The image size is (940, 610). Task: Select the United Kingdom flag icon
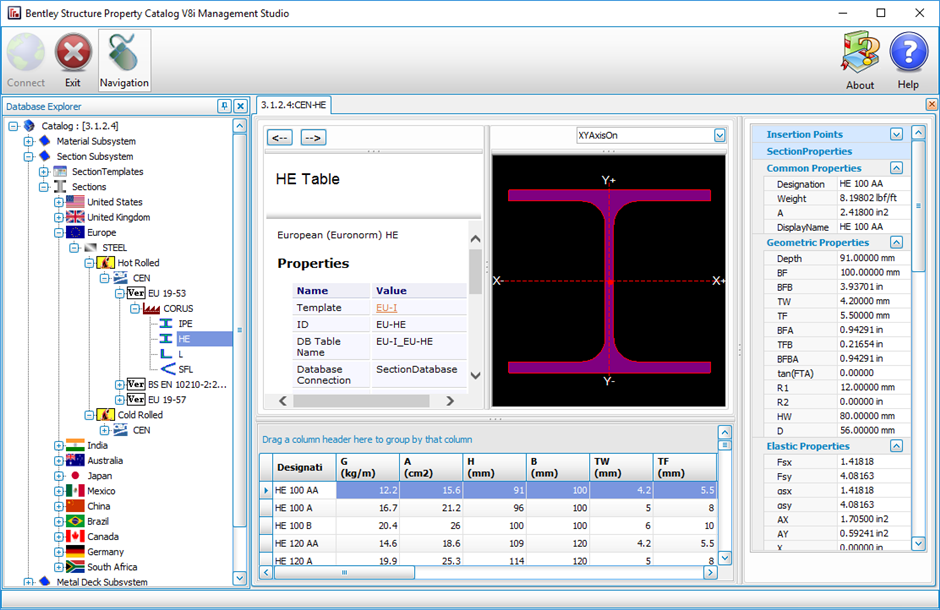point(75,217)
